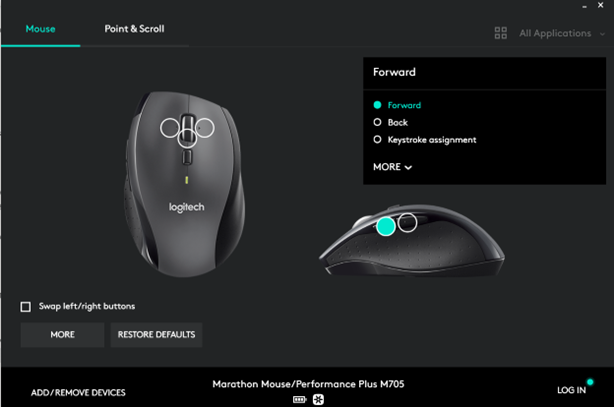Screen dimensions: 614x407
Task: Enable Swap left/right buttons checkbox
Action: click(26, 306)
